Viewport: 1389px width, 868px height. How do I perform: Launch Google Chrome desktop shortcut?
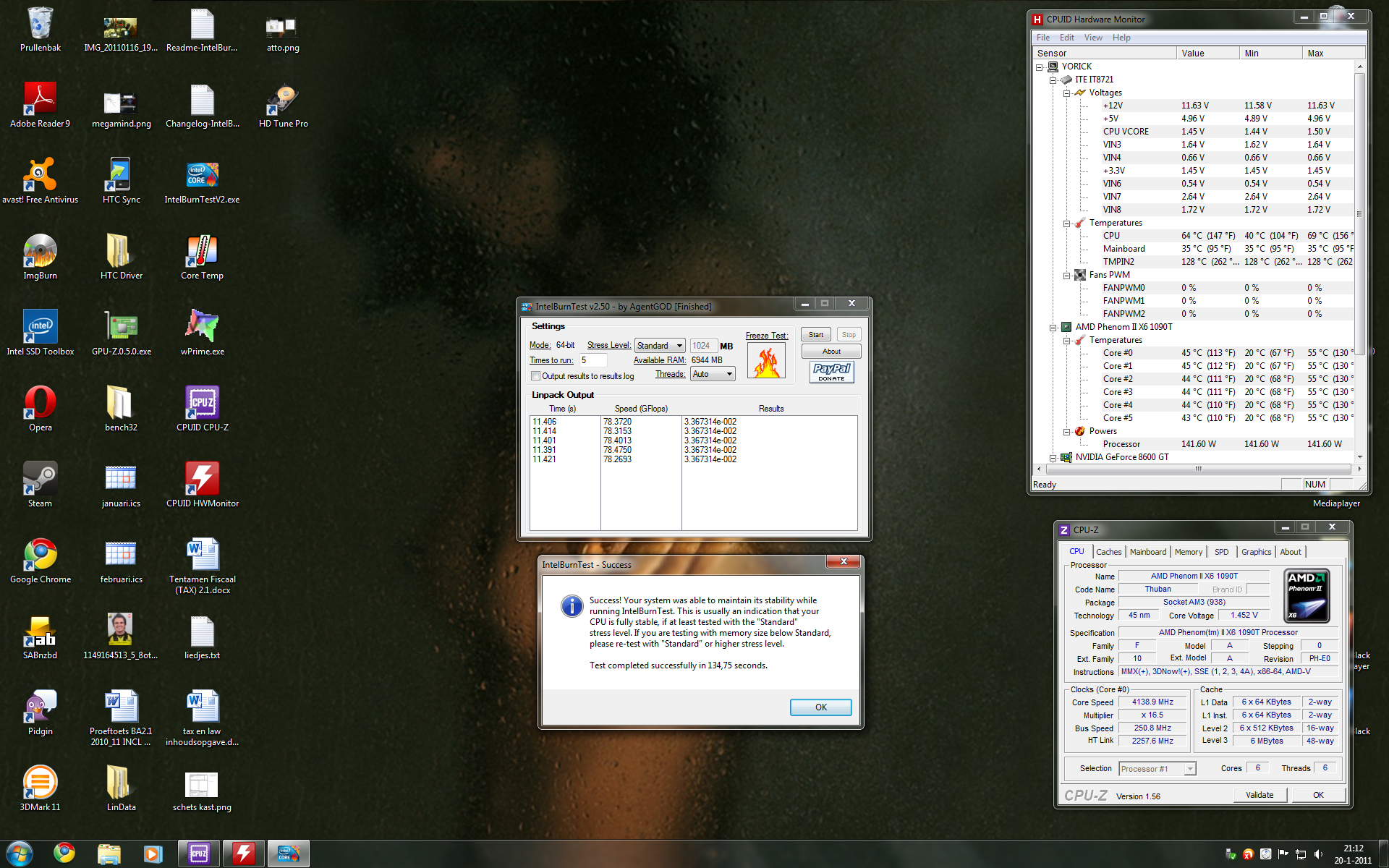tap(41, 561)
